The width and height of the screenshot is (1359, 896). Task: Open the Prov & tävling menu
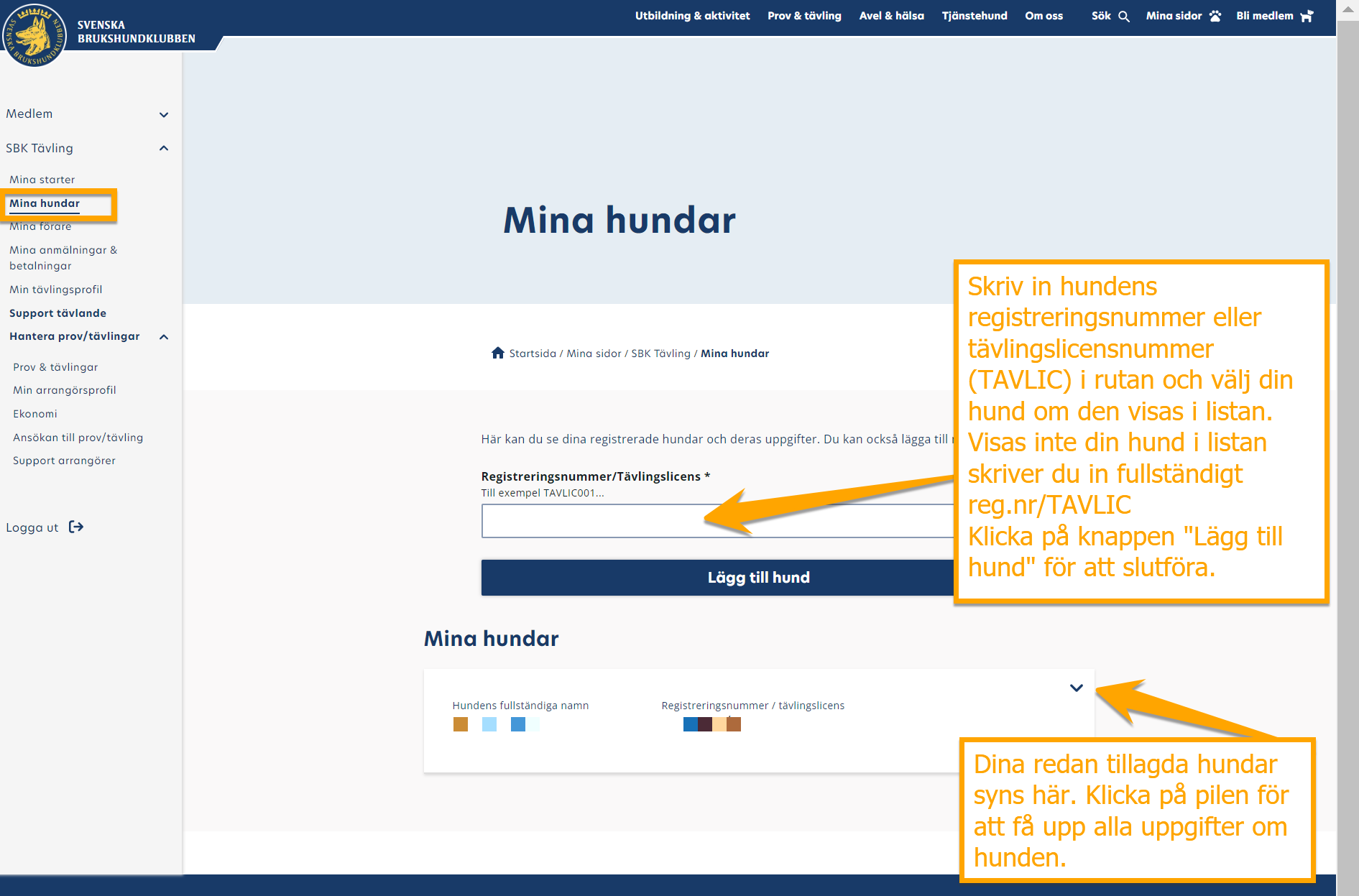tap(804, 16)
